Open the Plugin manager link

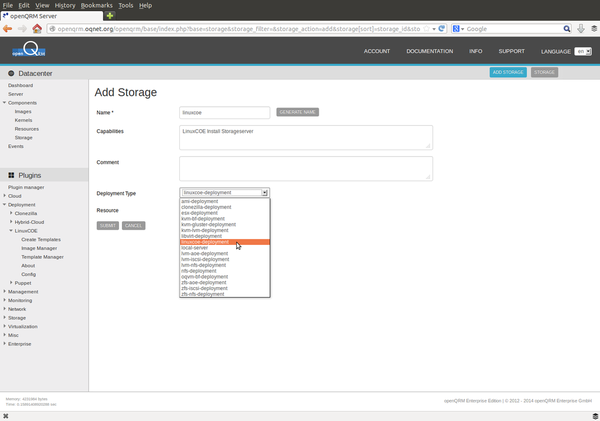pos(26,187)
